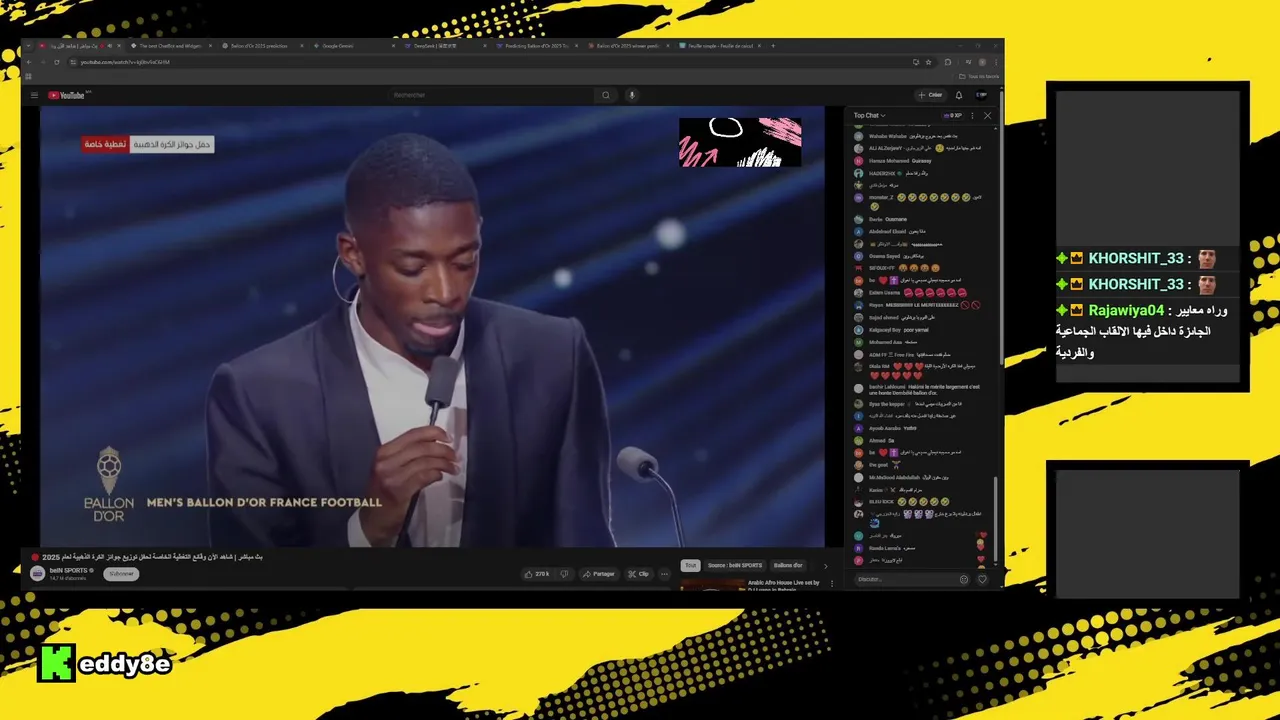Click the live video player area
1280x720 pixels.
[432, 327]
